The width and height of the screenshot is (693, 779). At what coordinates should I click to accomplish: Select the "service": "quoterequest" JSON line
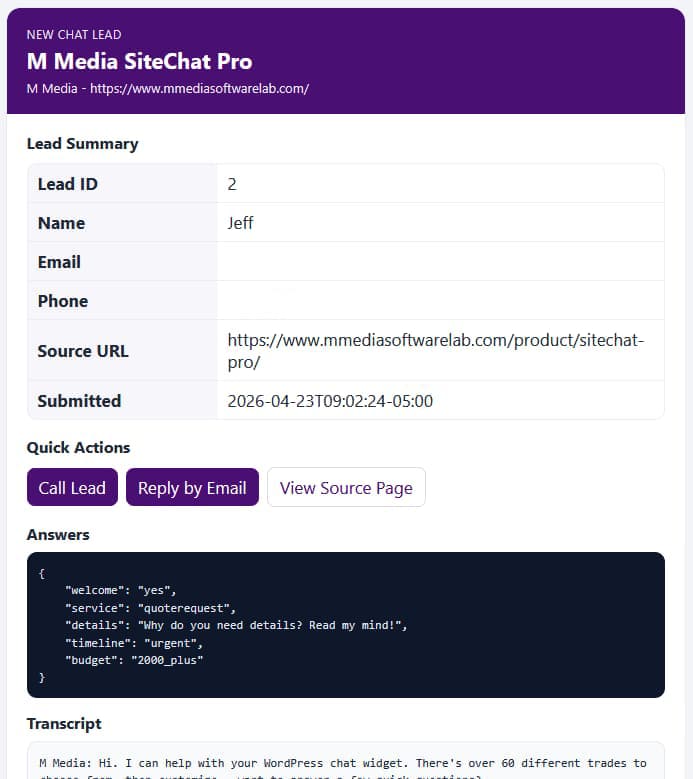click(151, 608)
